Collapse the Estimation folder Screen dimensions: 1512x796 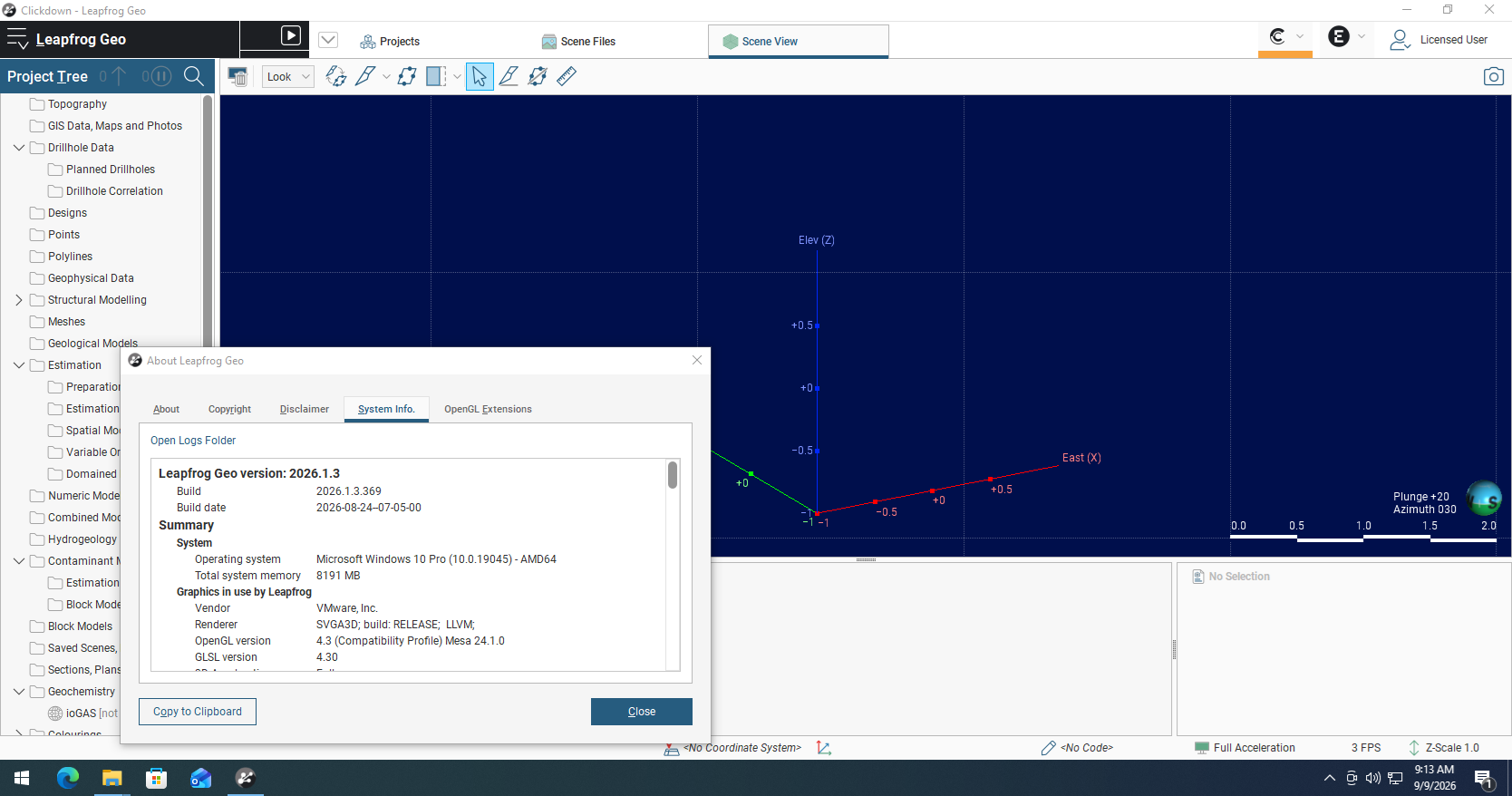(19, 365)
